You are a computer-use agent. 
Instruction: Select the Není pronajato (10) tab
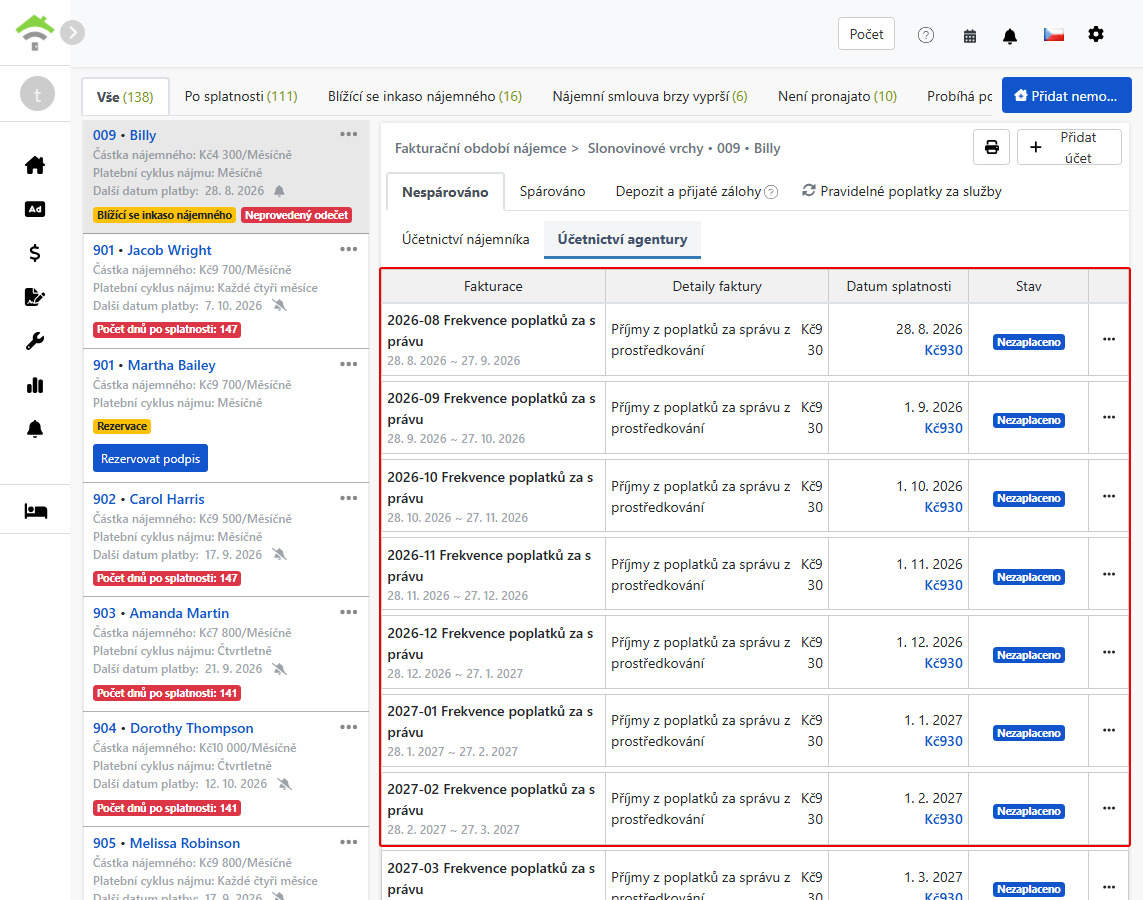pyautogui.click(x=838, y=96)
